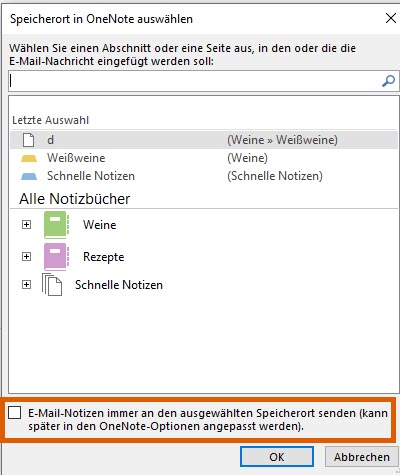Select the Rezepte notebook label
This screenshot has width=400, height=475.
[x=104, y=257]
